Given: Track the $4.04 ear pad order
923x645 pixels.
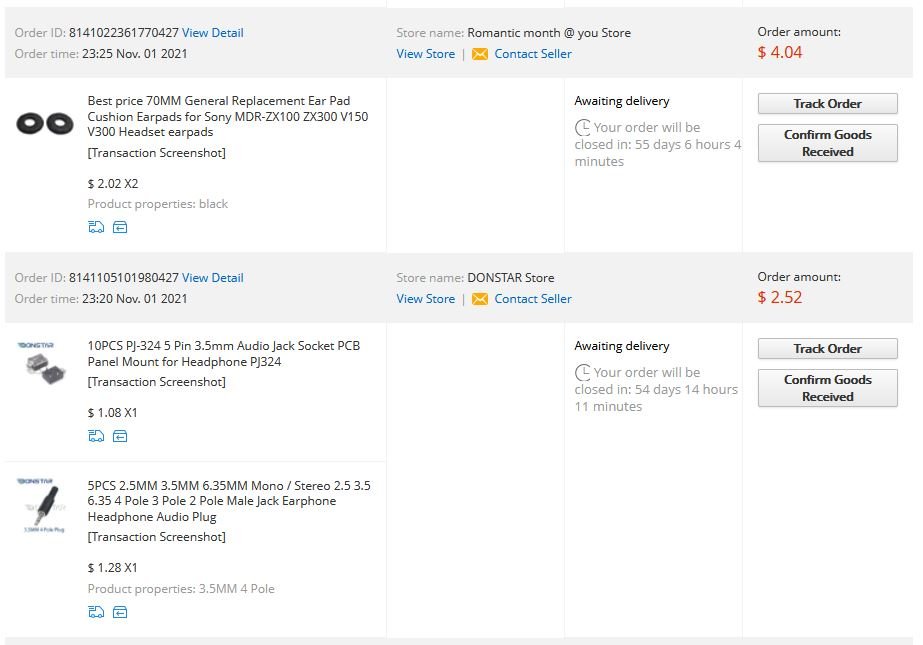Looking at the screenshot, I should (827, 104).
